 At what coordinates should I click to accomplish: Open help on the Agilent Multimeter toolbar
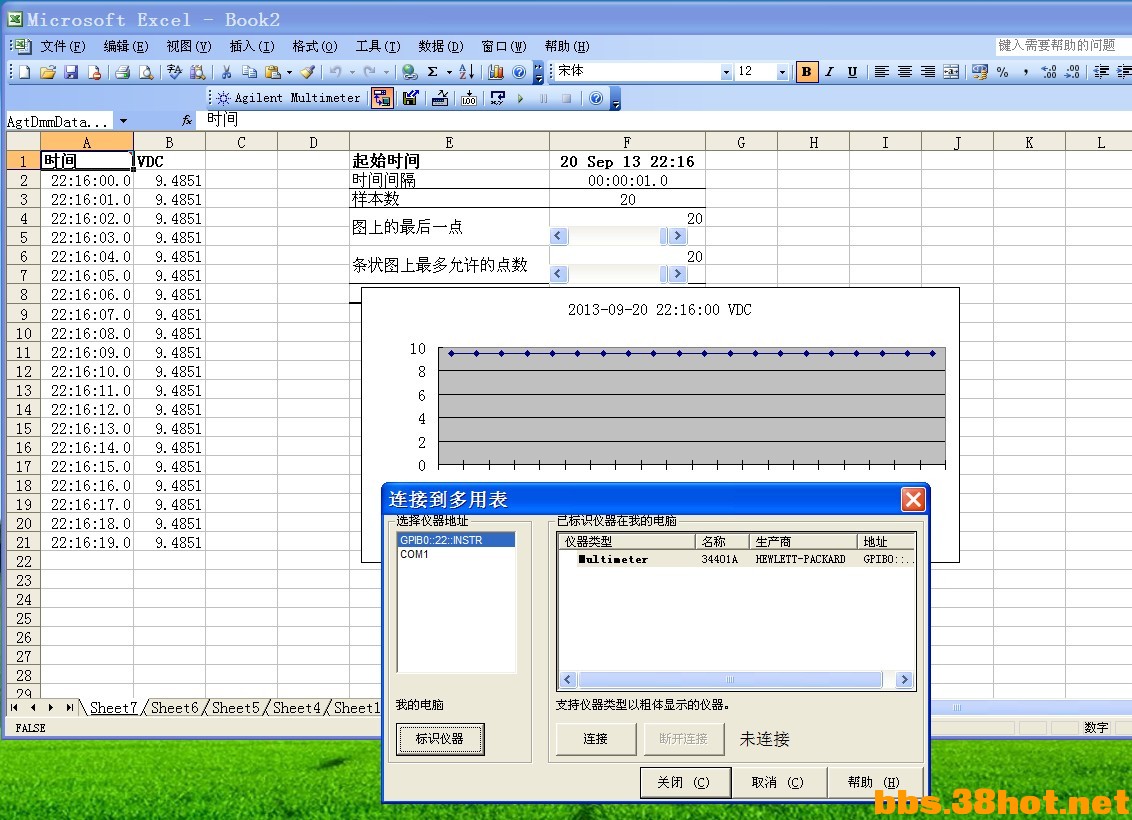596,98
